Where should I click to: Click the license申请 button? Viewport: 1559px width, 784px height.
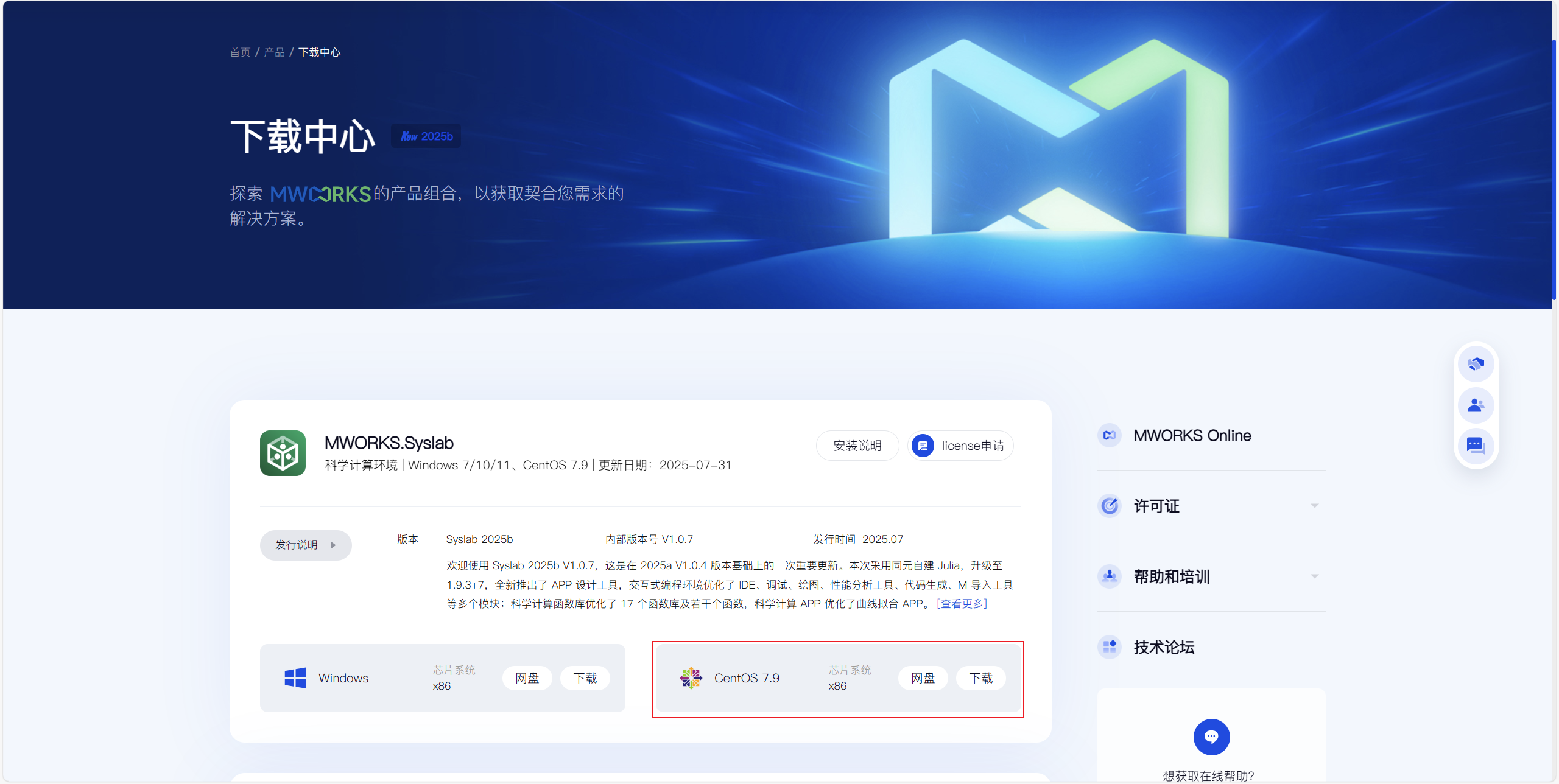[x=960, y=446]
